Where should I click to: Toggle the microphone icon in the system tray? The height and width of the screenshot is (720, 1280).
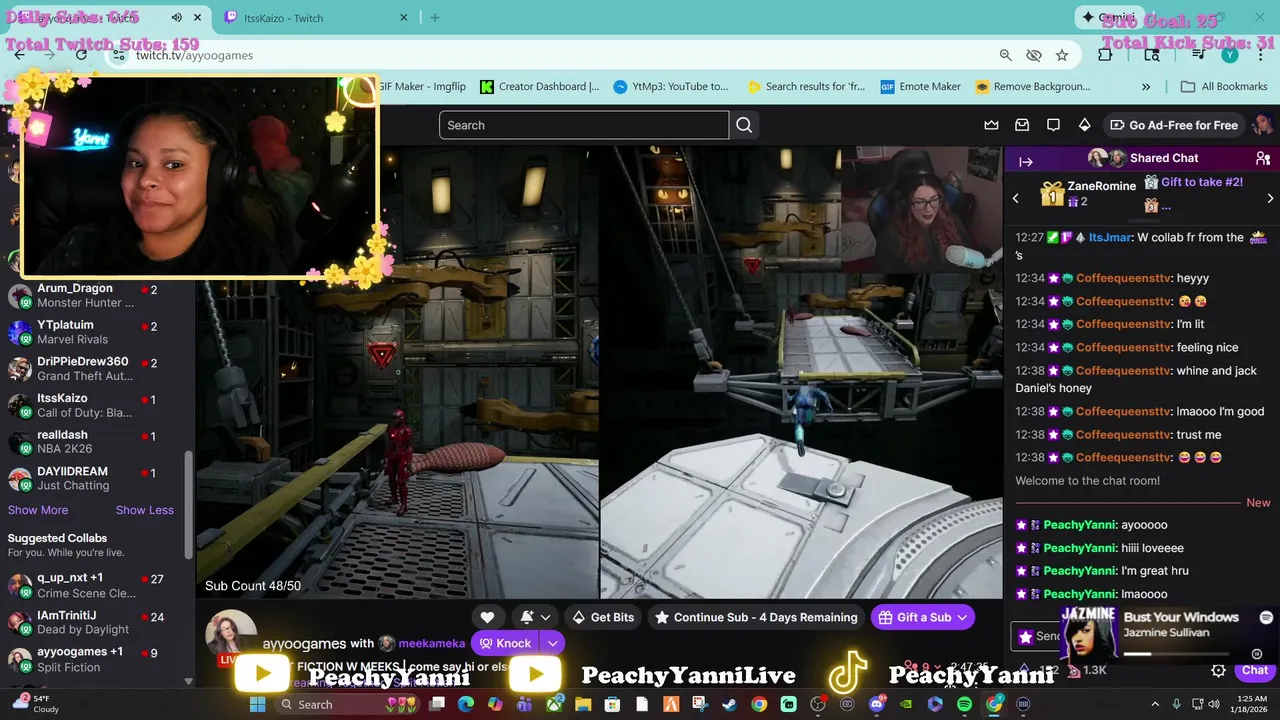(1176, 705)
